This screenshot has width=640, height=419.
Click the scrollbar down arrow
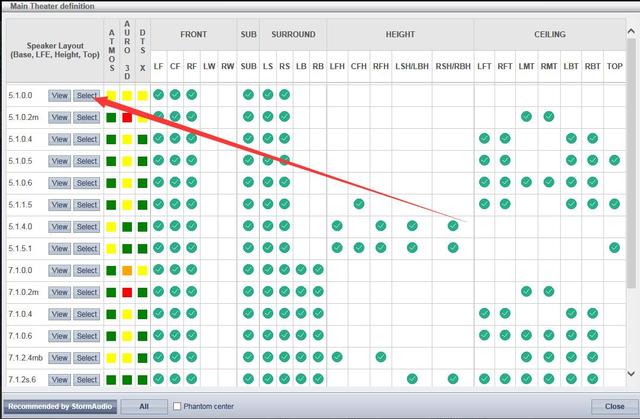[x=631, y=373]
